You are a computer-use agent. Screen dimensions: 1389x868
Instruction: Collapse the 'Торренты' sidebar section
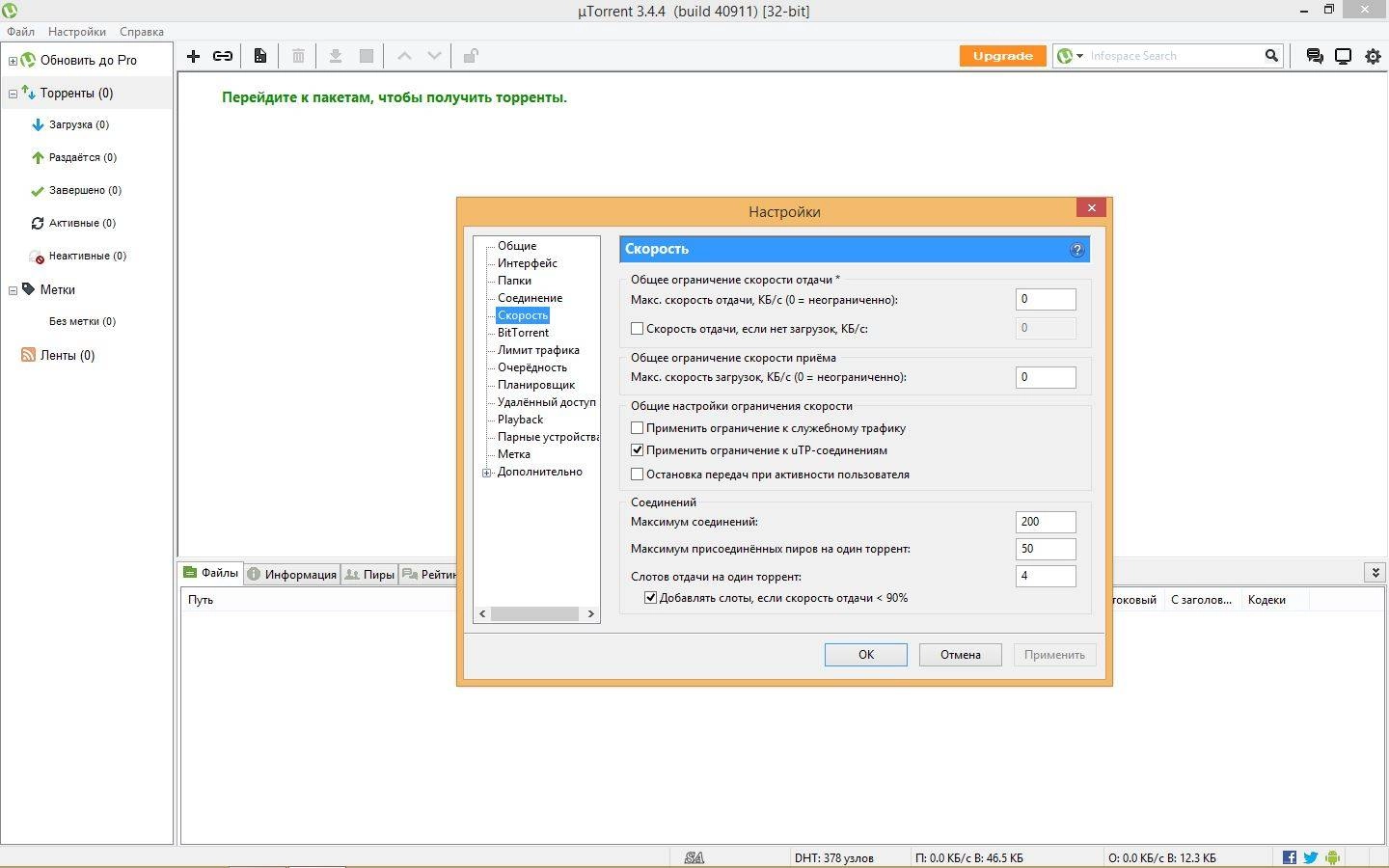[12, 93]
